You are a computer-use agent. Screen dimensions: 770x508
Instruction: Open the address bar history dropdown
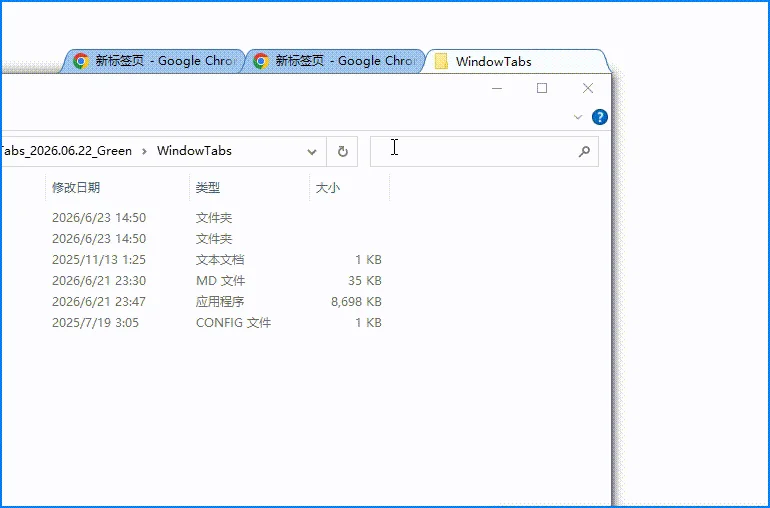coord(311,151)
